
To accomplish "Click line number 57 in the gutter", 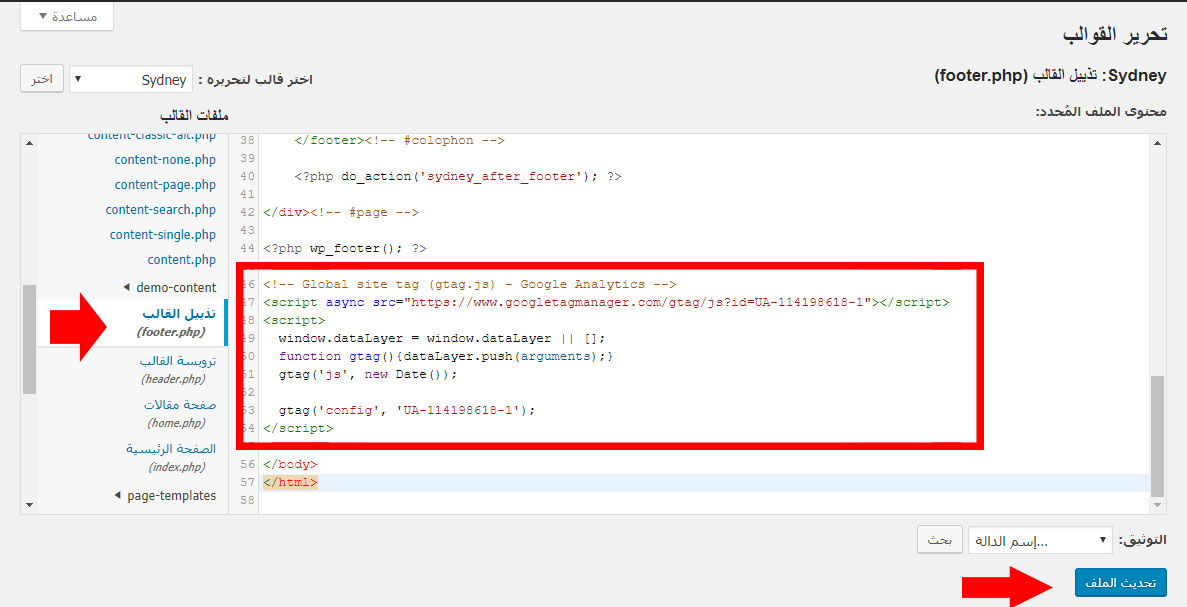I will point(247,482).
